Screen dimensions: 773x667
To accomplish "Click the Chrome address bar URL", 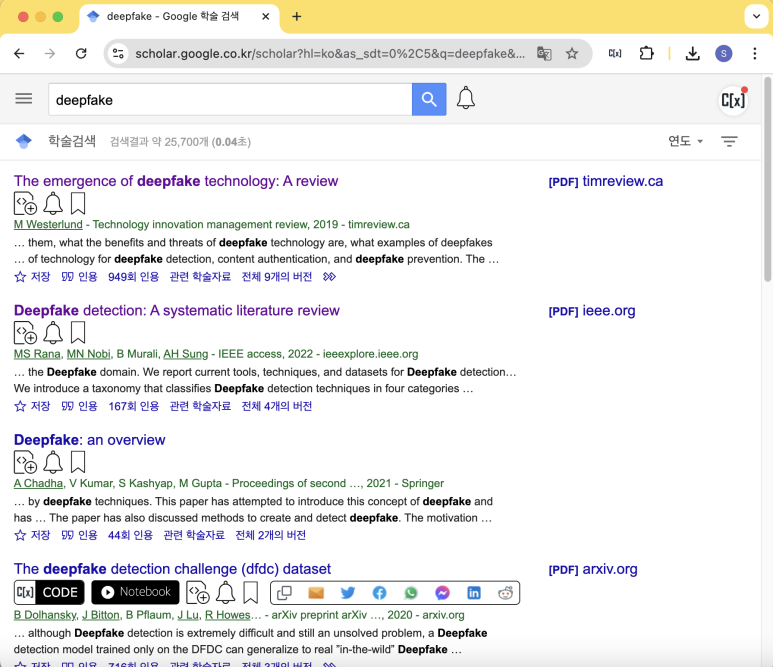I will pos(330,53).
